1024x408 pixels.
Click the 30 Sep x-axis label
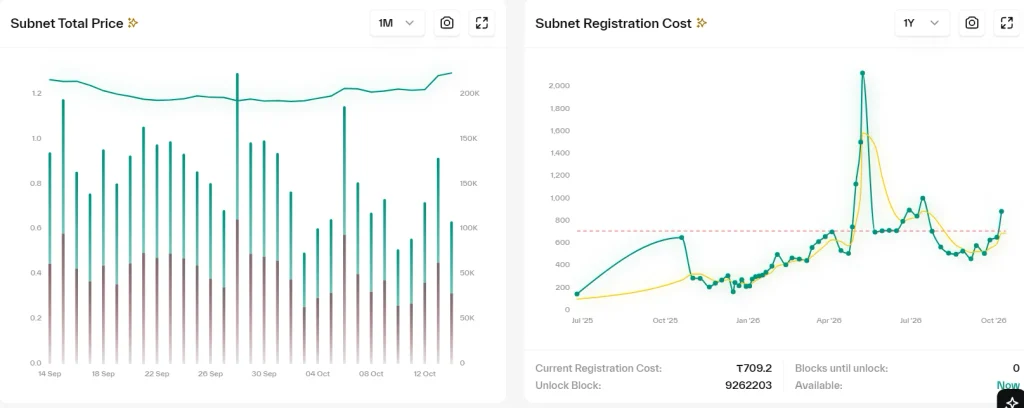264,374
